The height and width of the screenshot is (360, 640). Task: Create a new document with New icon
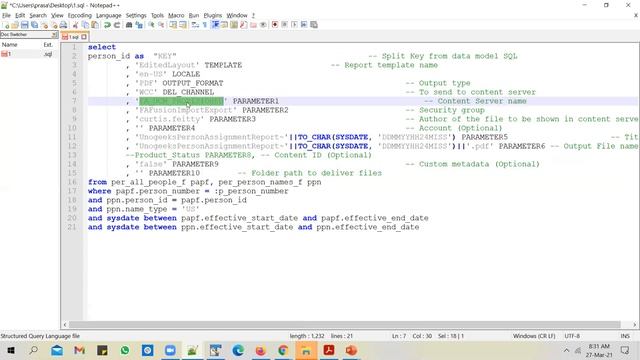pos(7,25)
